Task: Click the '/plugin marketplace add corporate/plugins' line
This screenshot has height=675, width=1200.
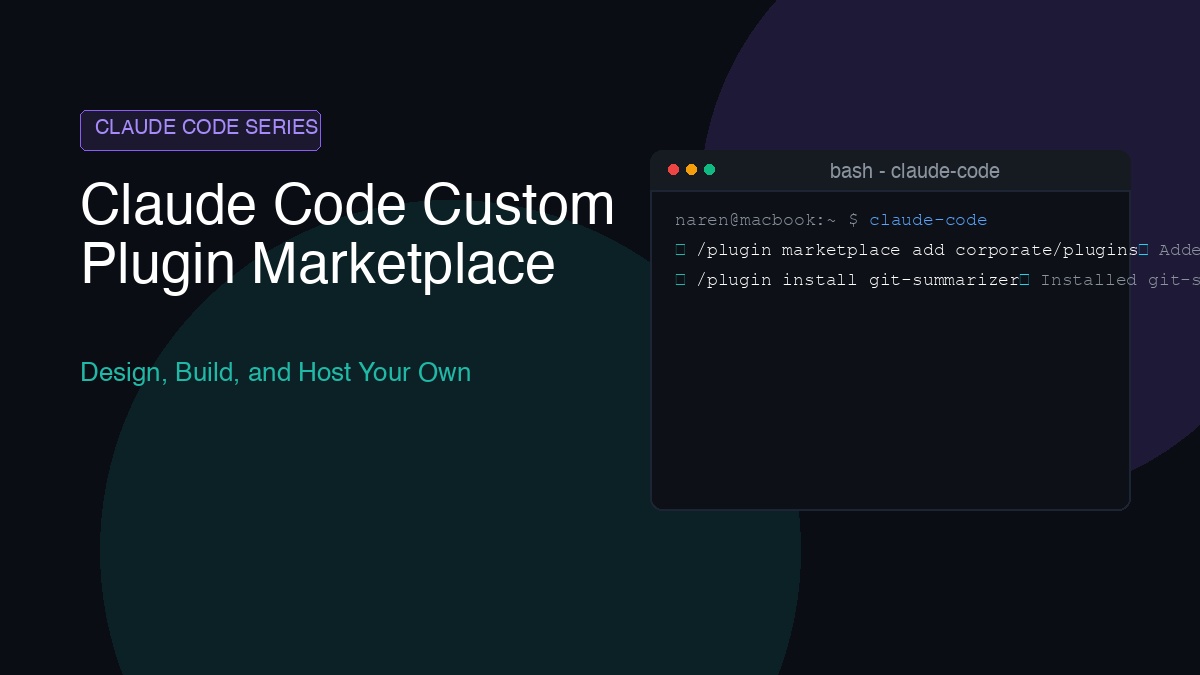Action: pos(917,250)
